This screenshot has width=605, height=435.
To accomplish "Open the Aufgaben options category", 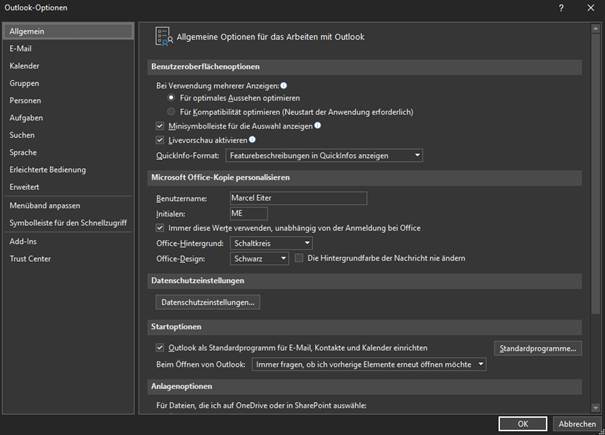I will [x=68, y=118].
